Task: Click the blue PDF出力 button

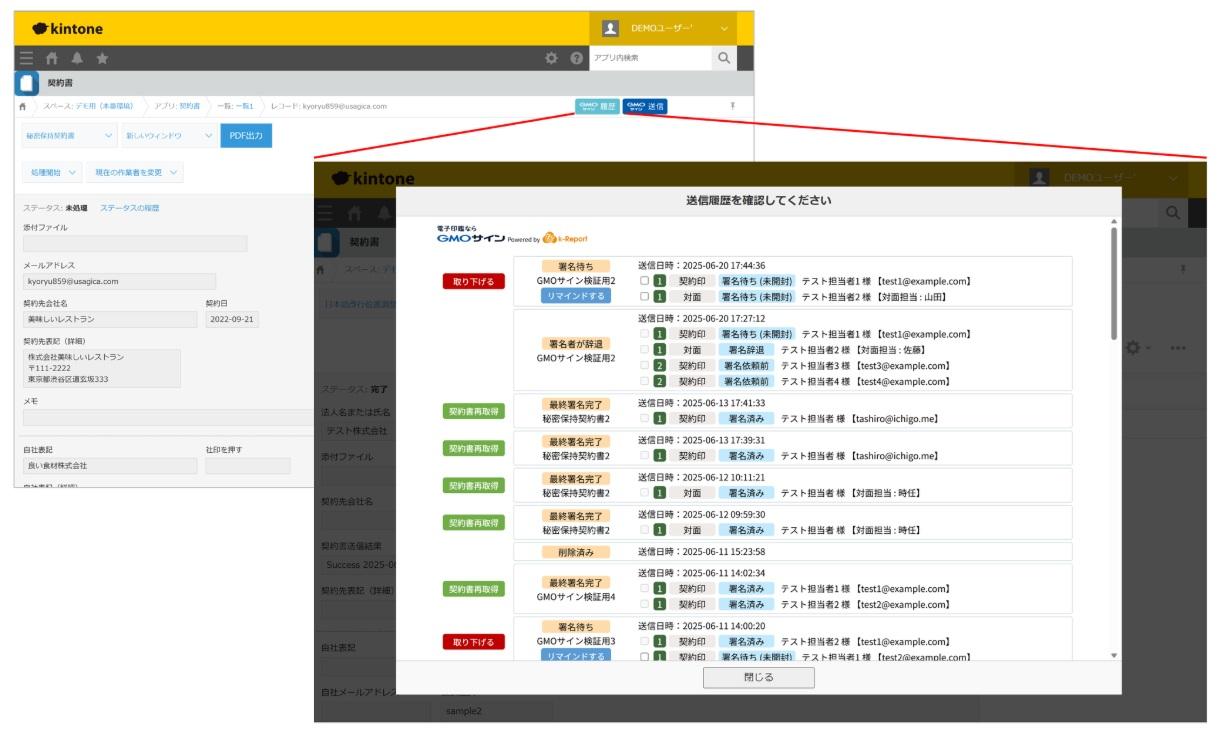Action: click(x=246, y=135)
